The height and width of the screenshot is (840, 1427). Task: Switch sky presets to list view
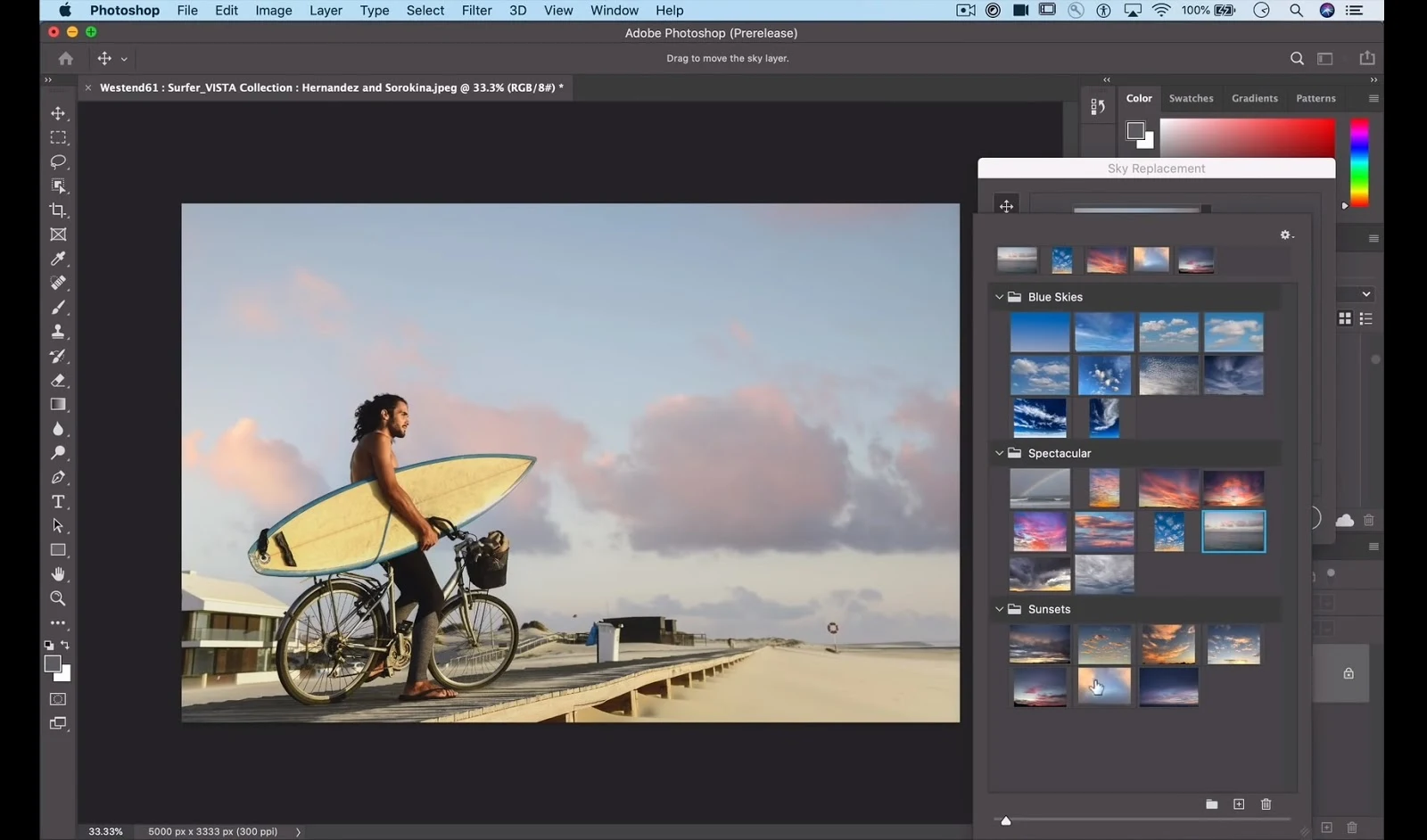[x=1366, y=318]
